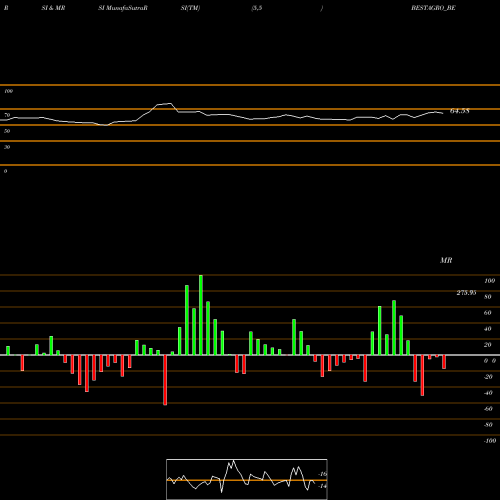
Task: Click the '0 0' zero-line label on MR axis
Action: pyautogui.click(x=490, y=361)
